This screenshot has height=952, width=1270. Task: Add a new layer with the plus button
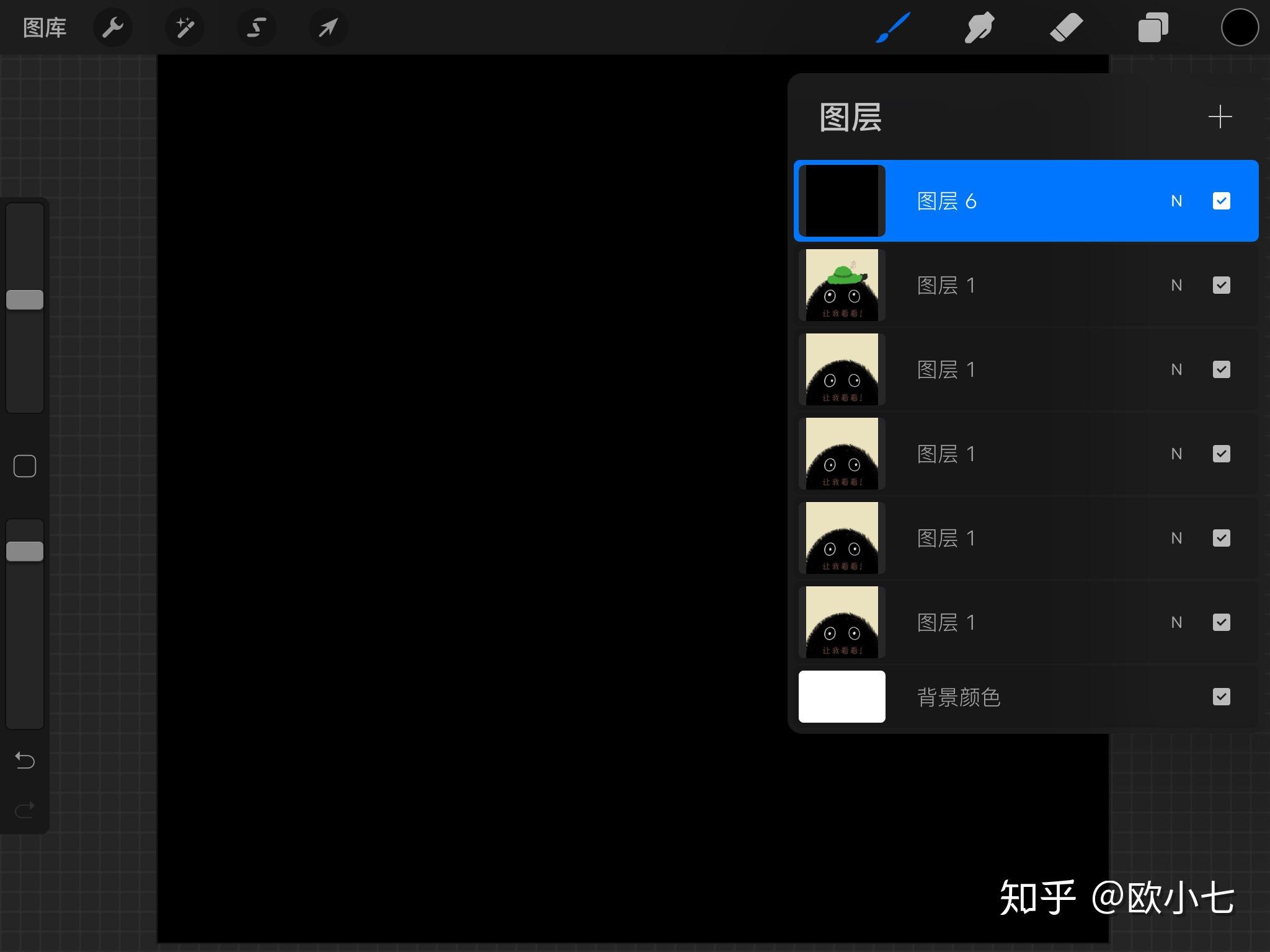coord(1220,117)
